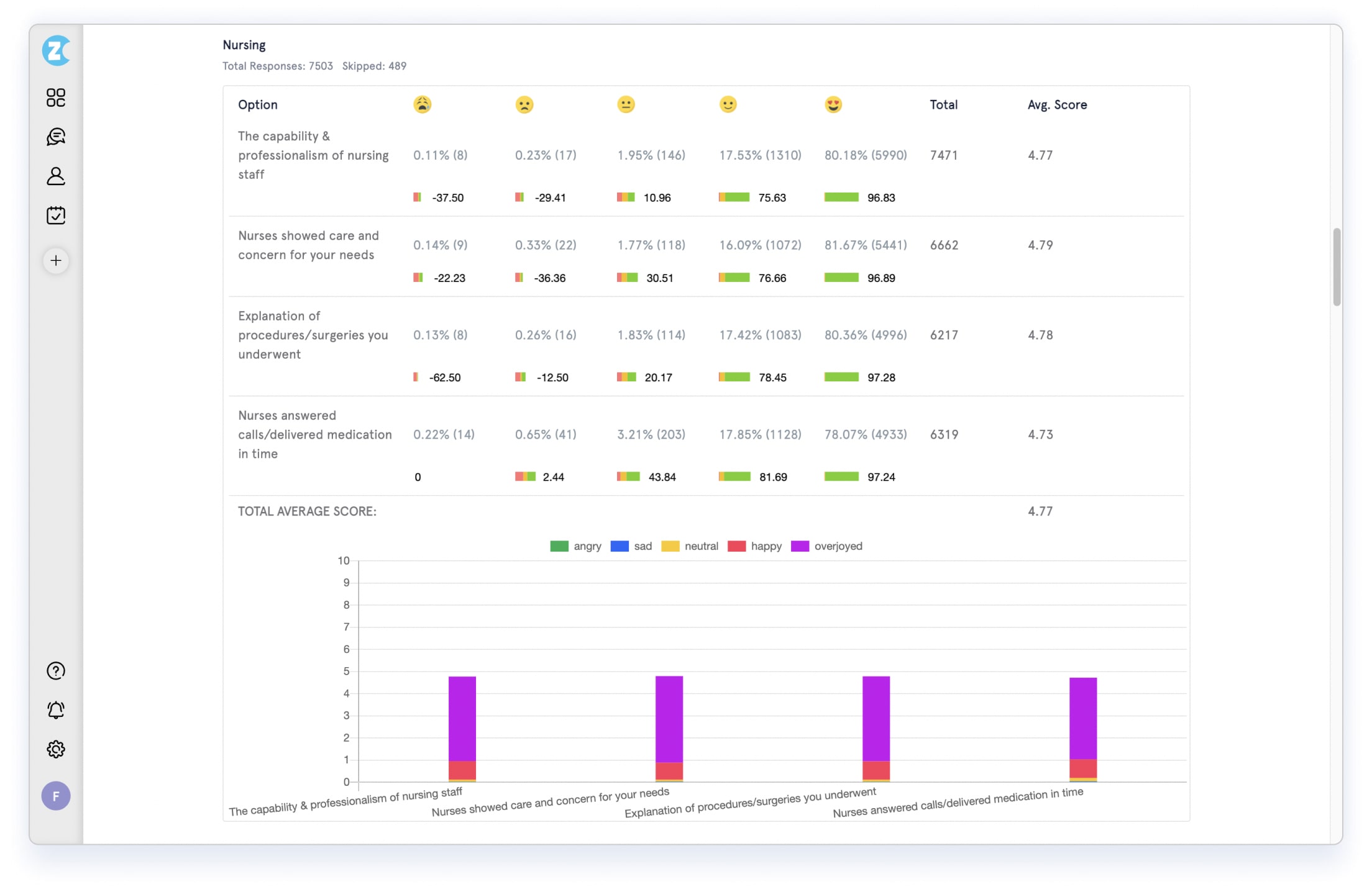Screen dimensions: 1372x892
Task: Toggle the overjoyed legend item in the chart
Action: pos(826,546)
